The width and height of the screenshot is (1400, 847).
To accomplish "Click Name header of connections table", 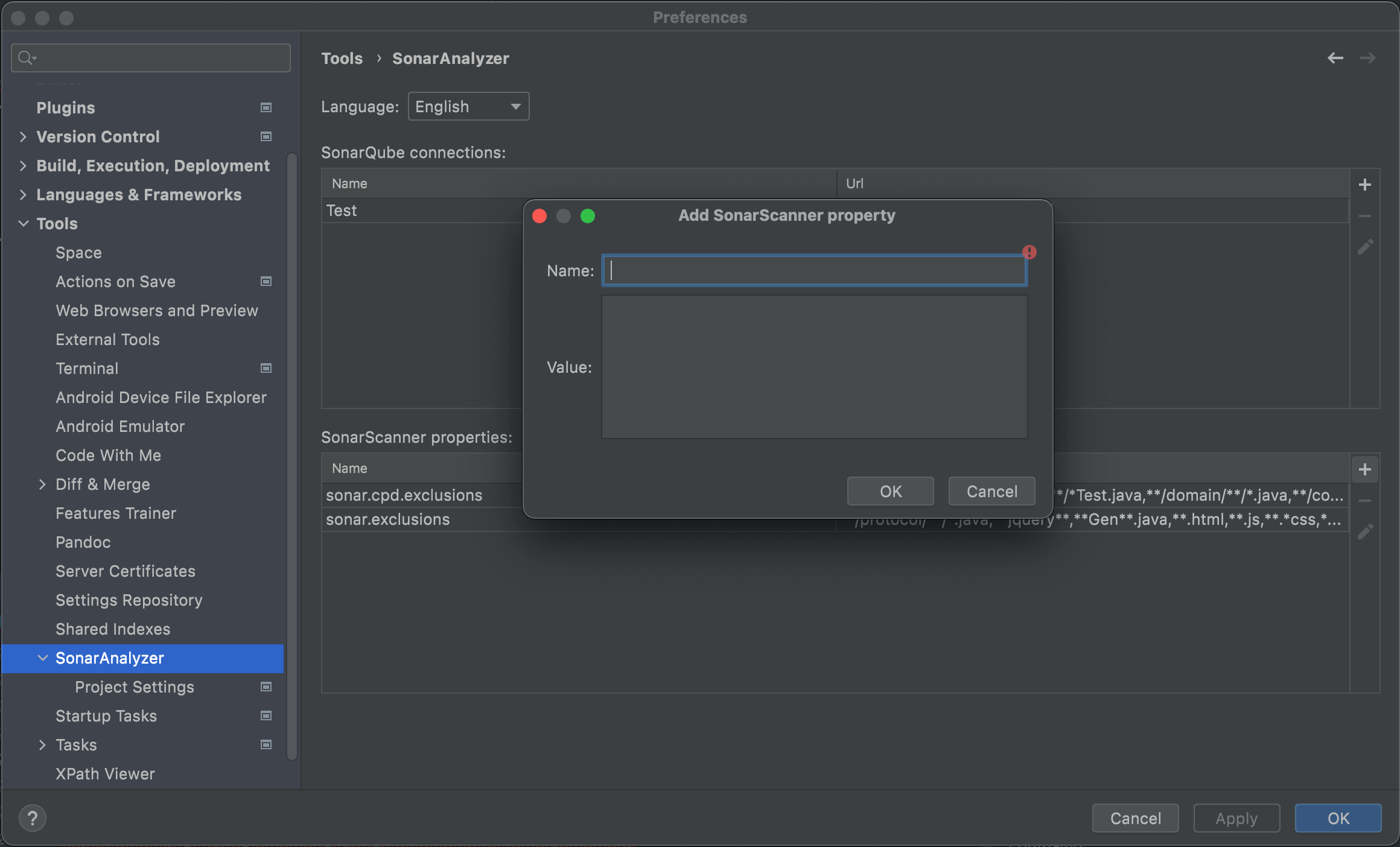I will point(579,183).
